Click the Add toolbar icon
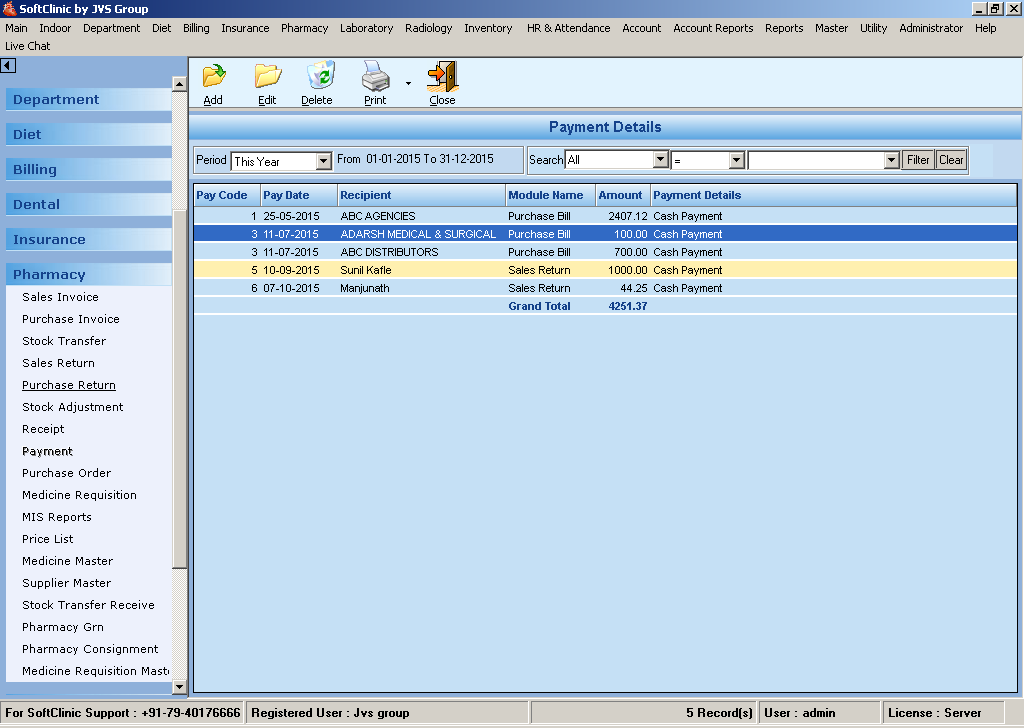Screen dimensions: 1024x728 click(213, 77)
